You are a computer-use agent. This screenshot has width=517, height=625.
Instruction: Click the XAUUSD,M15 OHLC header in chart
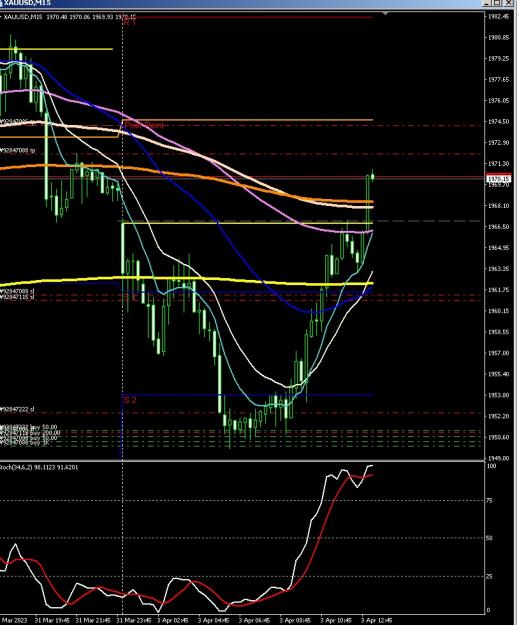(x=70, y=17)
